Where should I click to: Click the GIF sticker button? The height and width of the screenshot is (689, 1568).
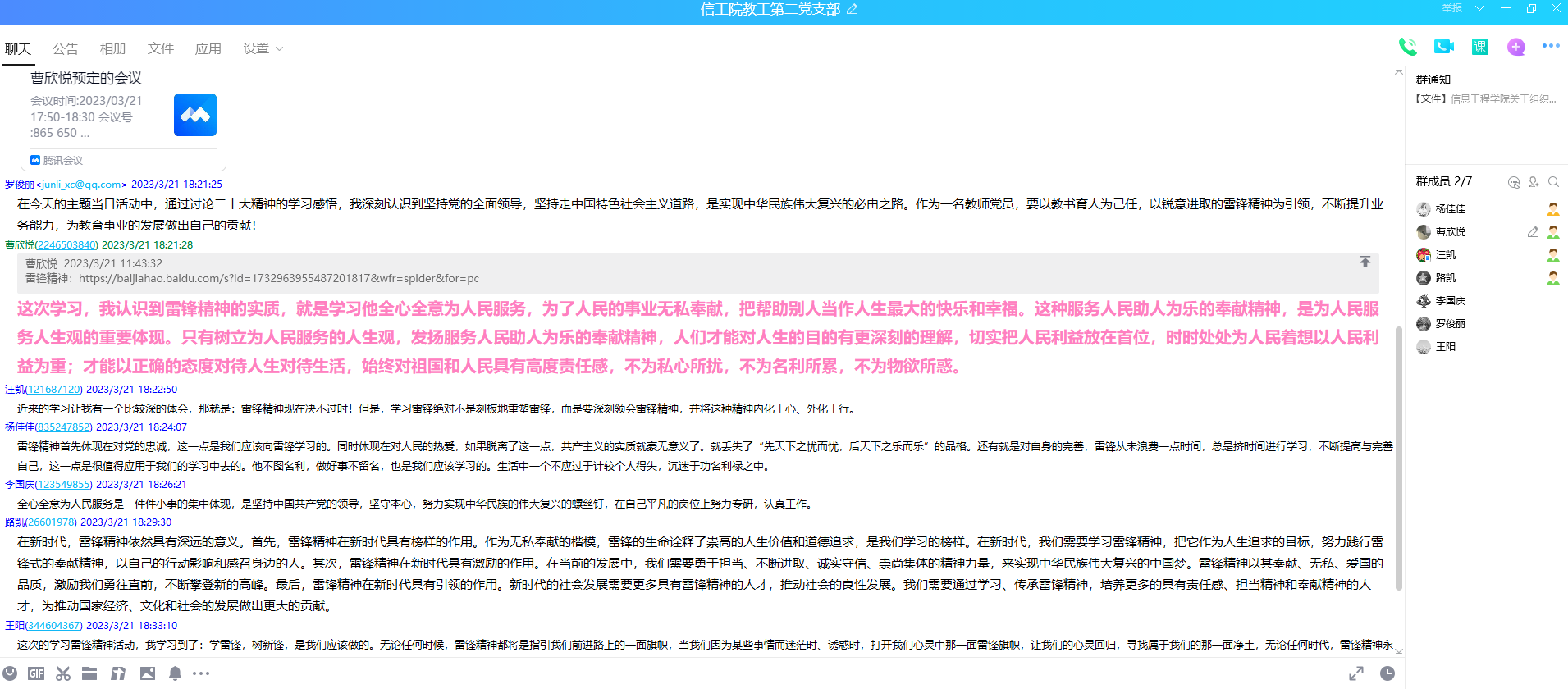(36, 673)
